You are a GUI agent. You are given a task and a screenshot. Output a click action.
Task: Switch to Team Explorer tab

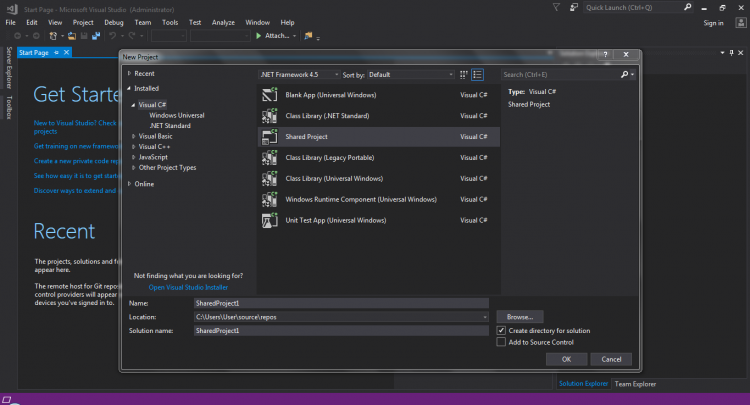pyautogui.click(x=635, y=384)
